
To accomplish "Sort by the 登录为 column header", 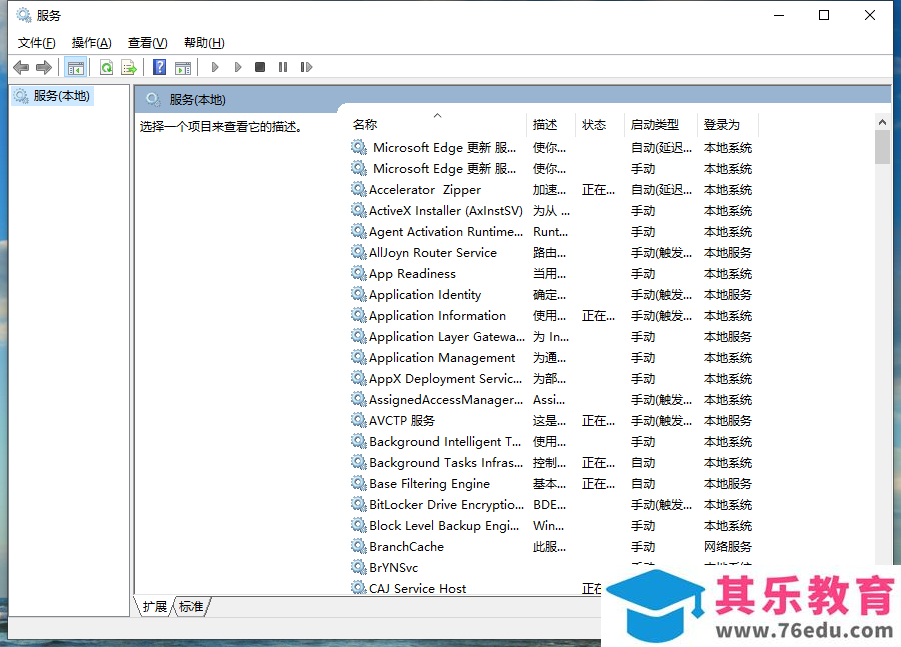I will coord(727,125).
